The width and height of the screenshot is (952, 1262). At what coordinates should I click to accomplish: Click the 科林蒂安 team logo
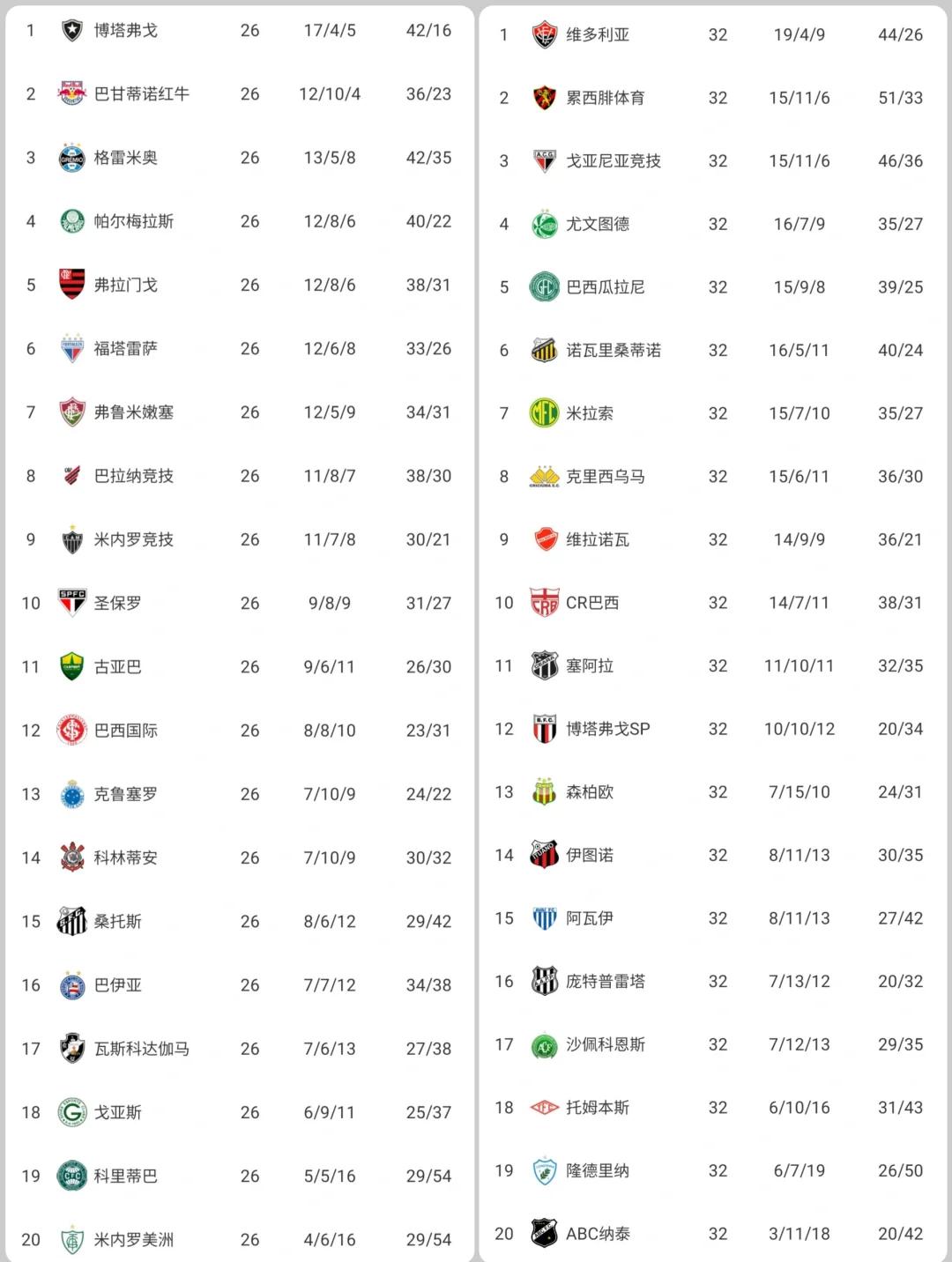72,857
